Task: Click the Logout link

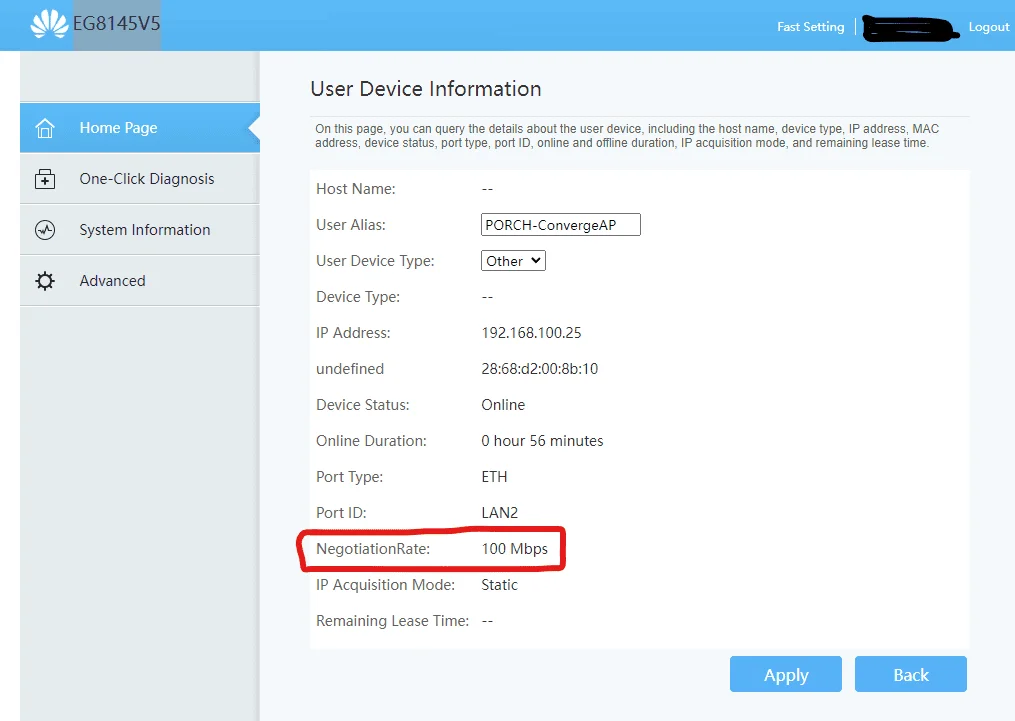Action: click(988, 27)
